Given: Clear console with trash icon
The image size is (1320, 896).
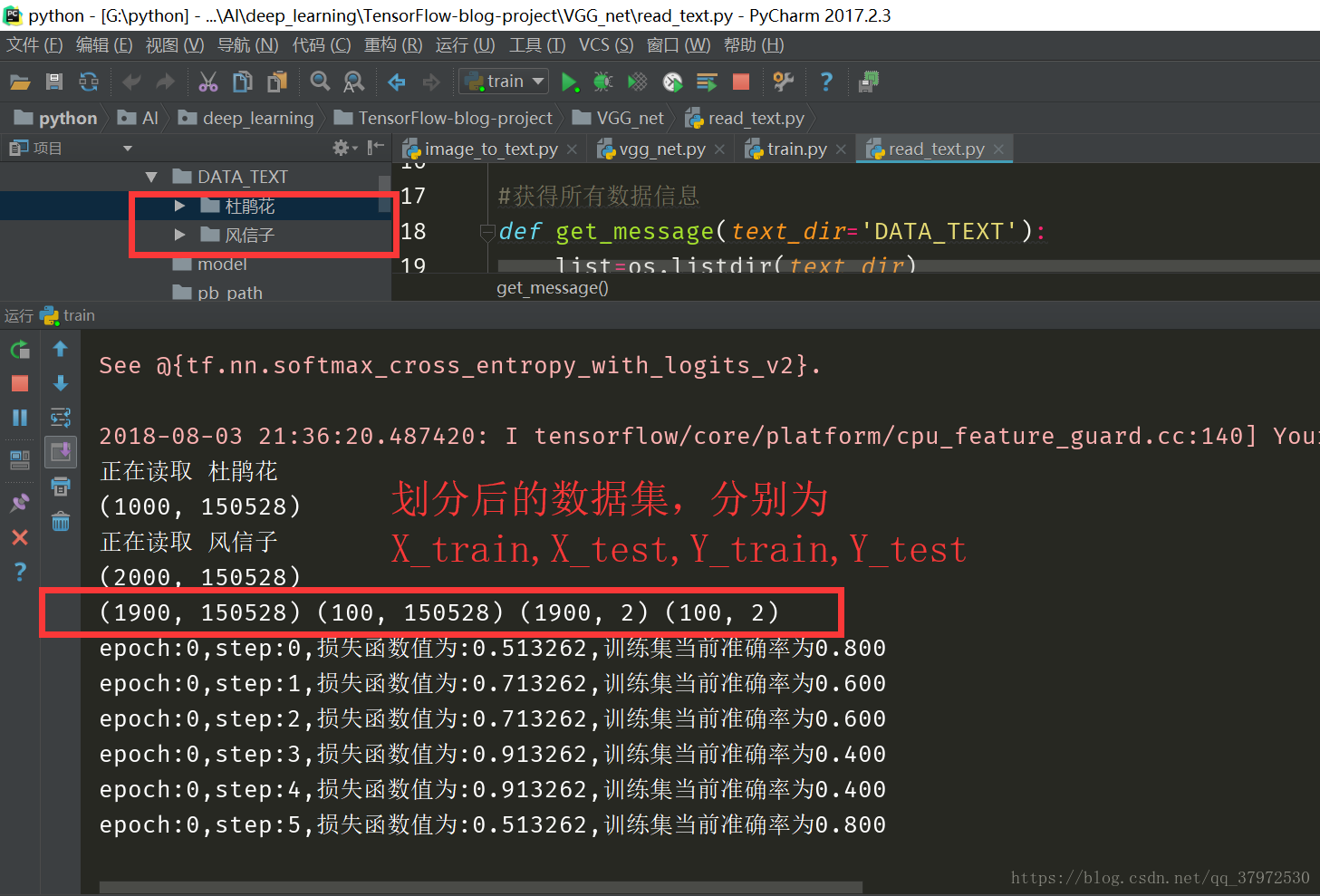Looking at the screenshot, I should [61, 522].
